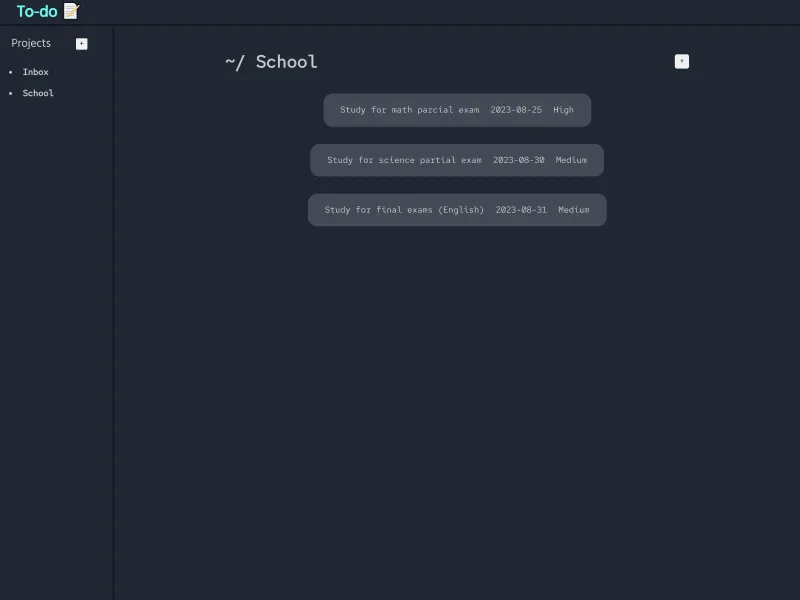
Task: Open the School project
Action: tap(38, 92)
